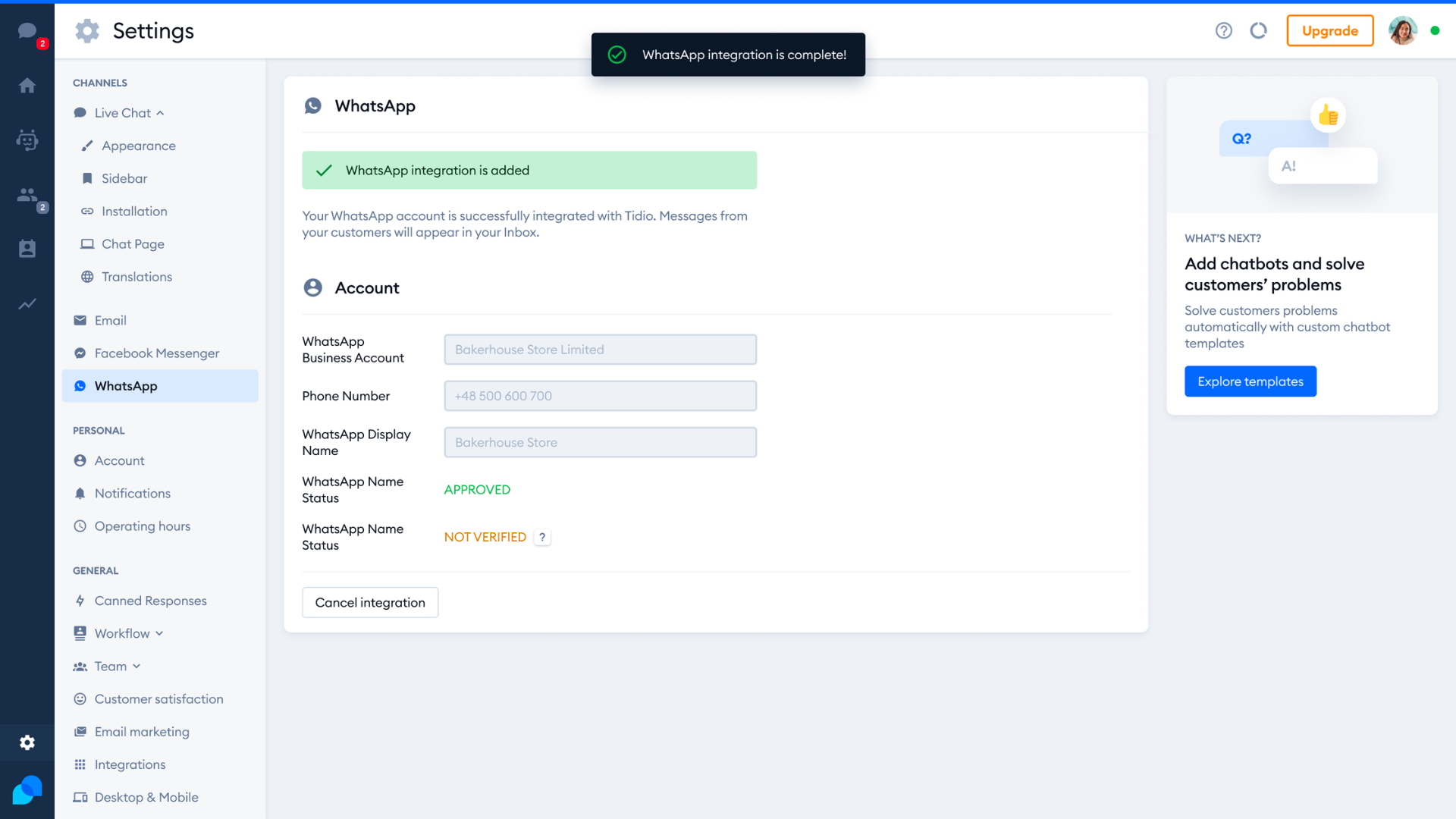1456x819 pixels.
Task: Open Sidebar settings
Action: 124,178
